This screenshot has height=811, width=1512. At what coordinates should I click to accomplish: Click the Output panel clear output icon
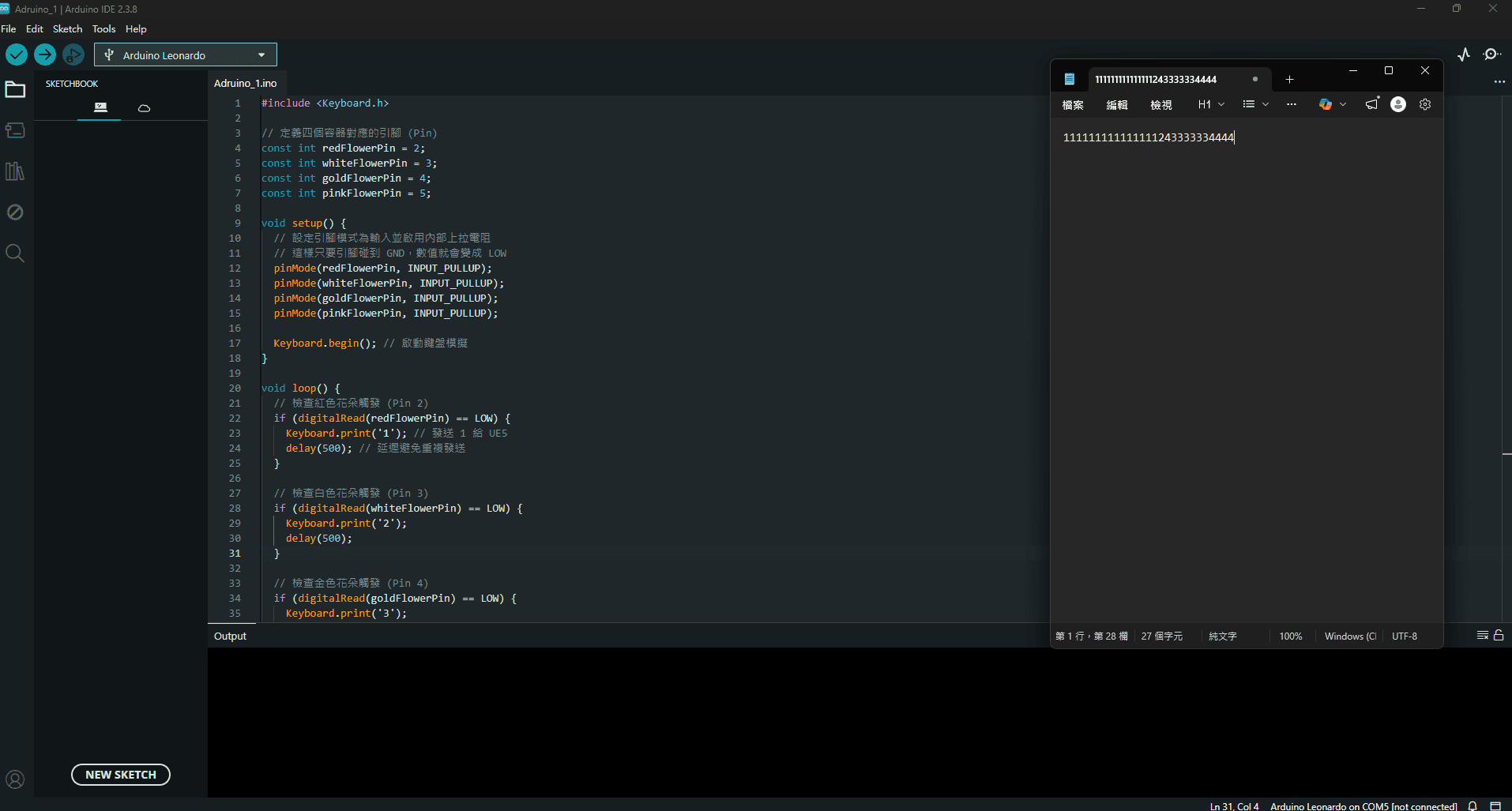click(1483, 636)
